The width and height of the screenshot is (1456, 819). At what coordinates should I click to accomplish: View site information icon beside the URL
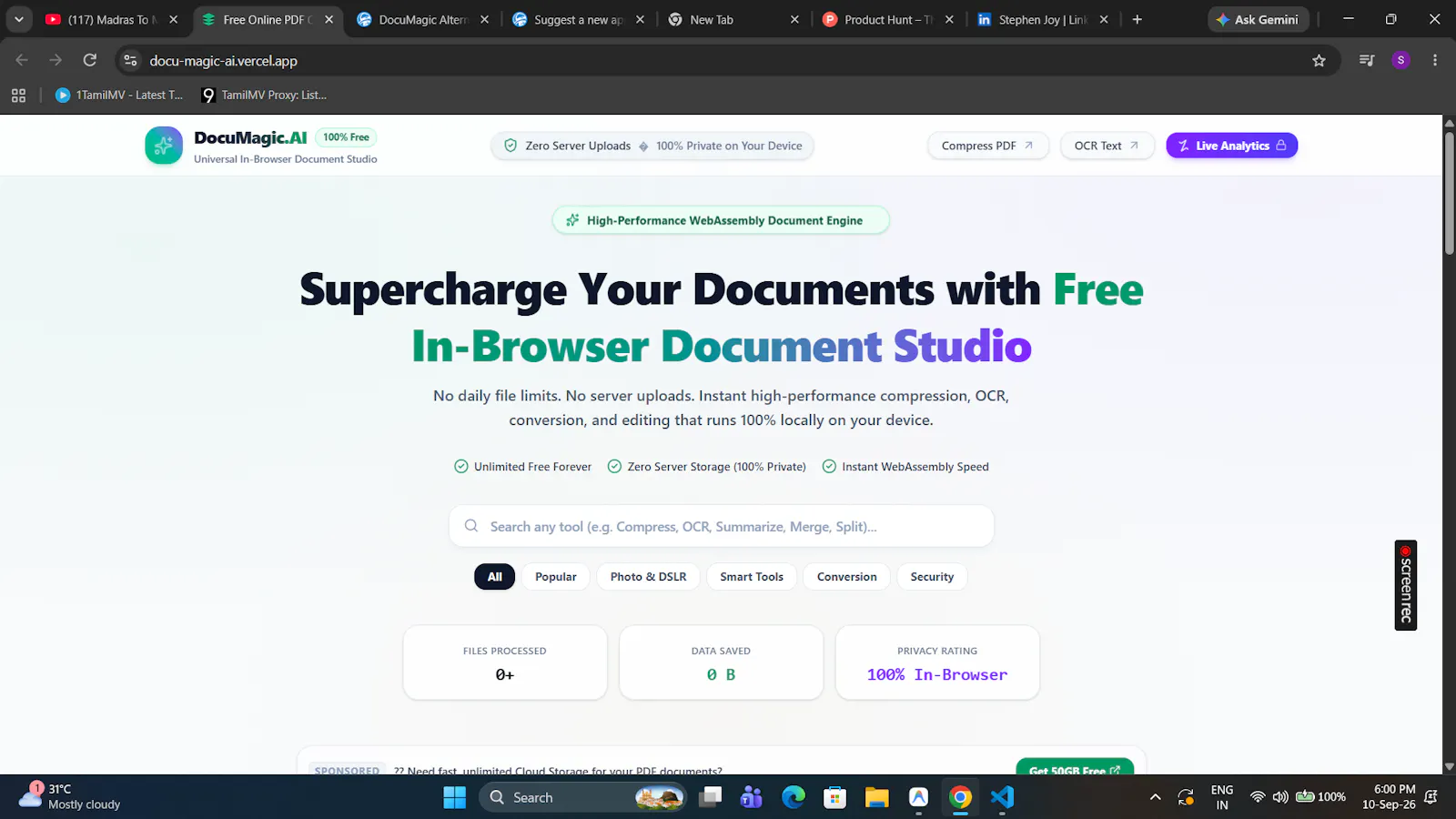coord(131,60)
